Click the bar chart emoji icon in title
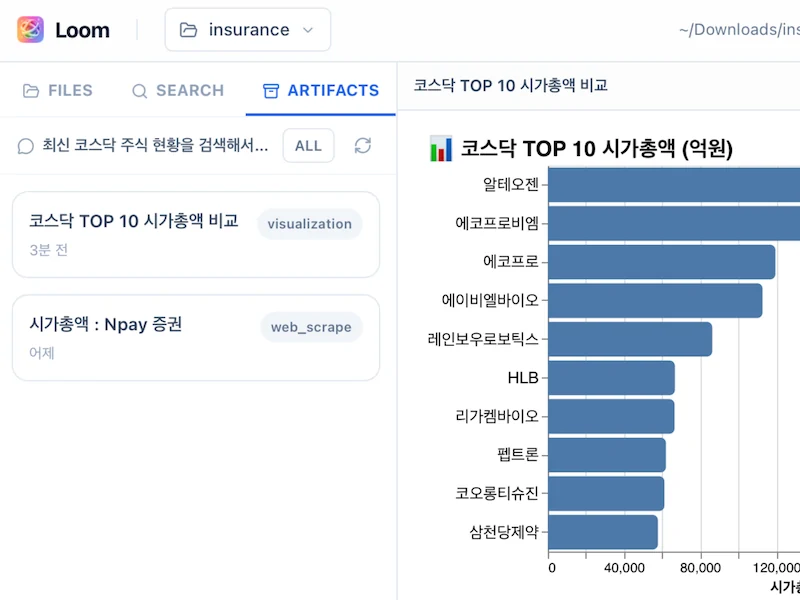 [440, 149]
